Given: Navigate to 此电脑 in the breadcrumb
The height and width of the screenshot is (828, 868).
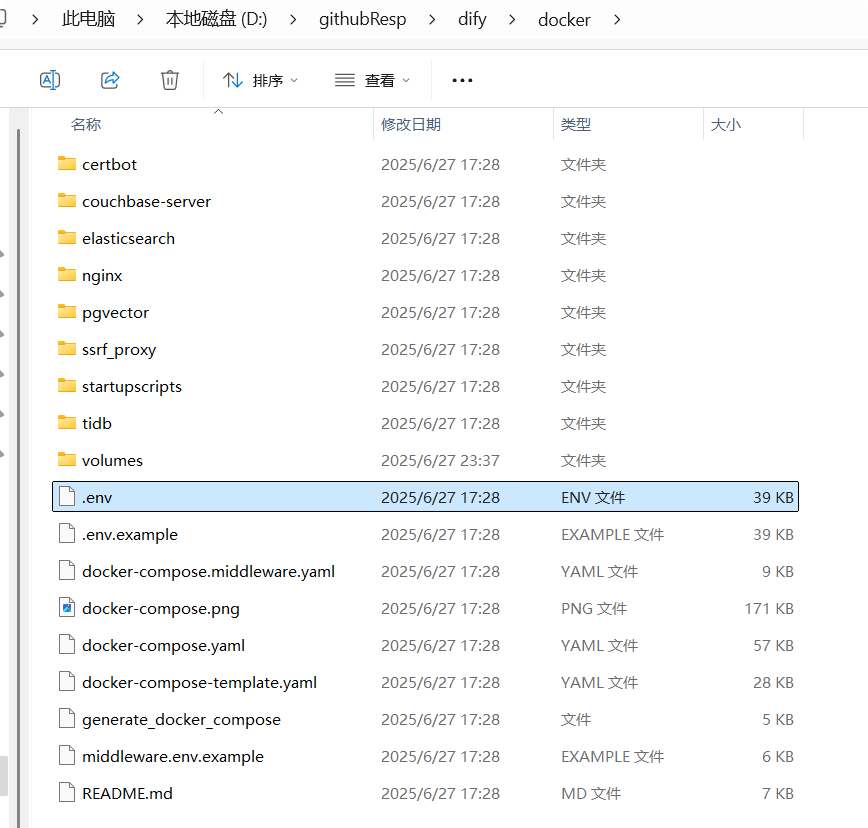Looking at the screenshot, I should (87, 19).
